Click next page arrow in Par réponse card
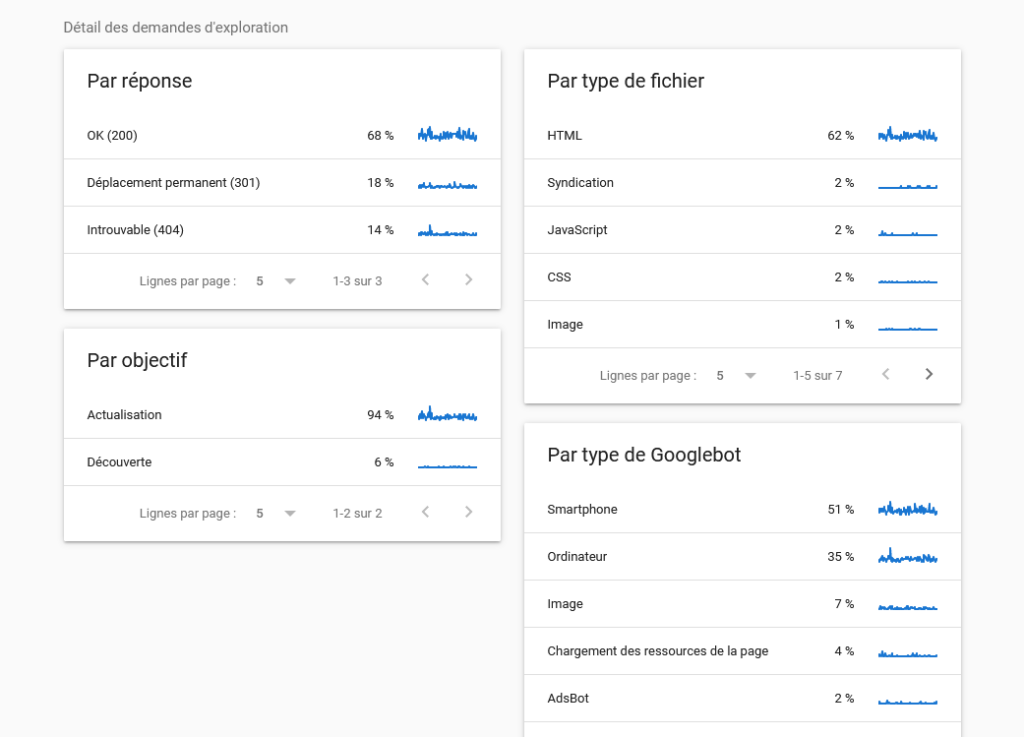The height and width of the screenshot is (737, 1024). point(469,280)
